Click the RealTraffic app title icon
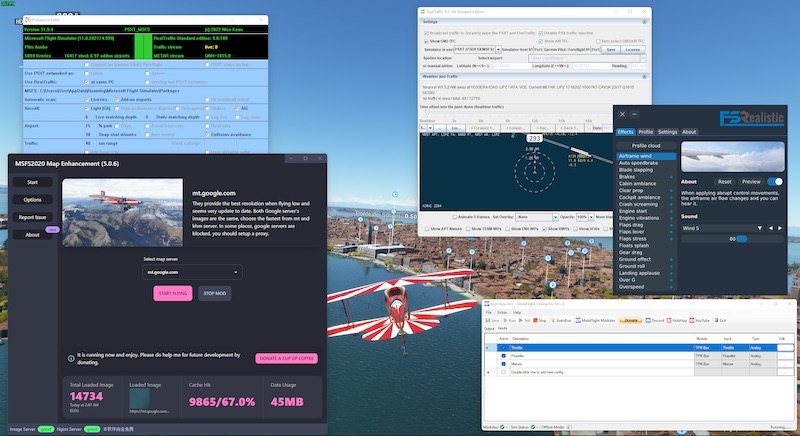800x436 pixels. point(423,11)
